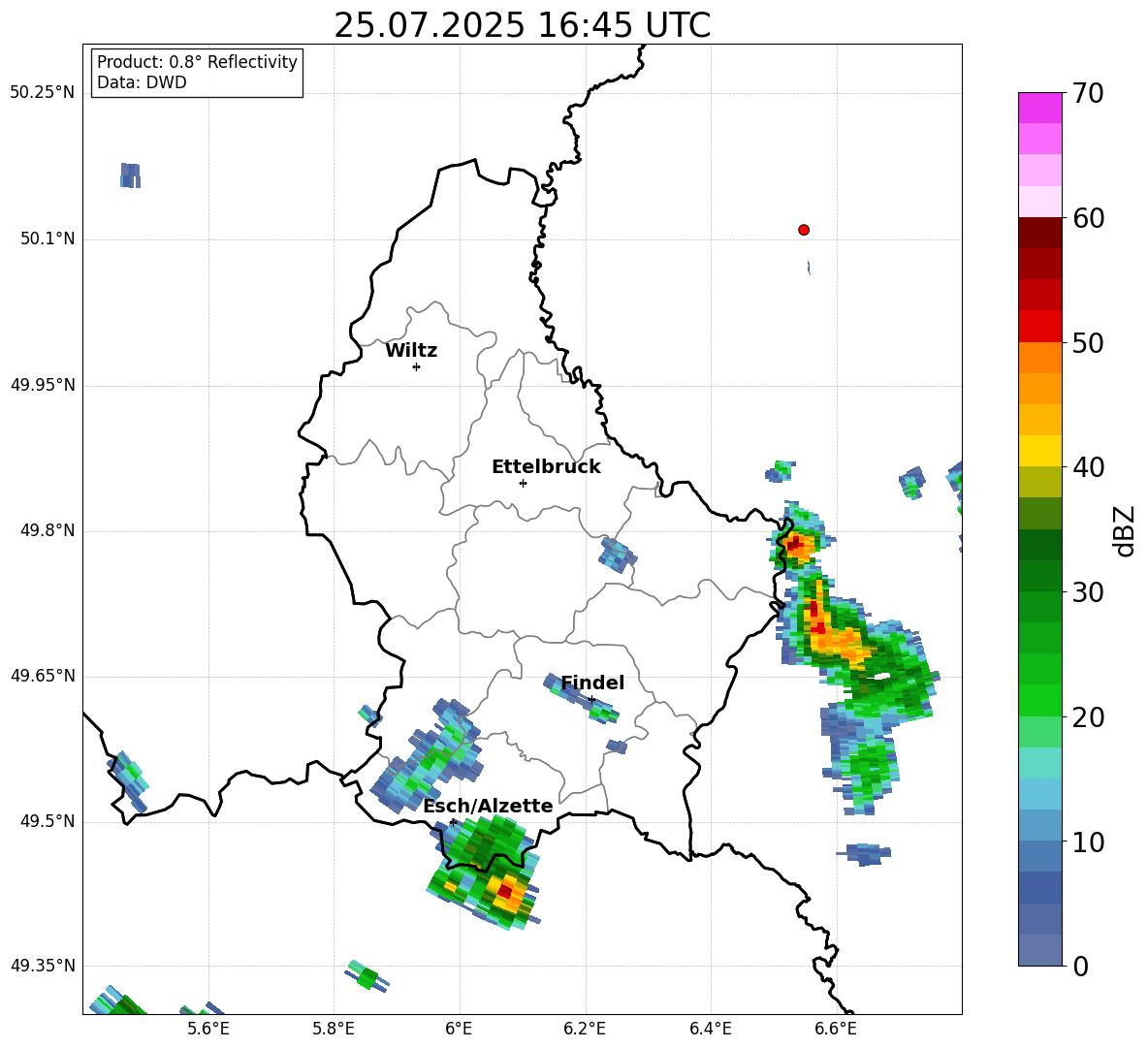Viewport: 1148px width, 1048px height.
Task: Click the 6°E longitude label
Action: click(x=459, y=1029)
